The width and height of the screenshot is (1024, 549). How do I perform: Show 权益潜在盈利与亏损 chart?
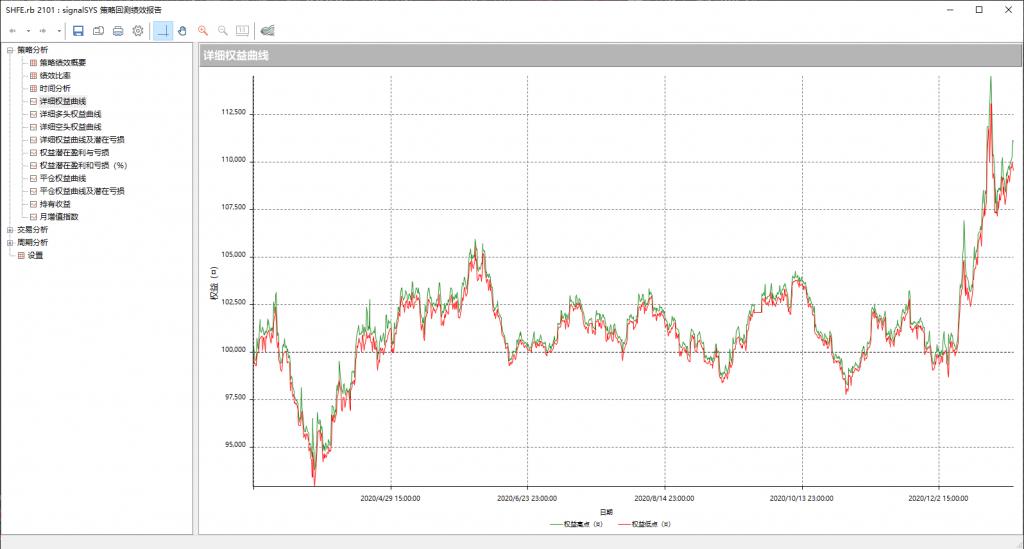pyautogui.click(x=74, y=153)
